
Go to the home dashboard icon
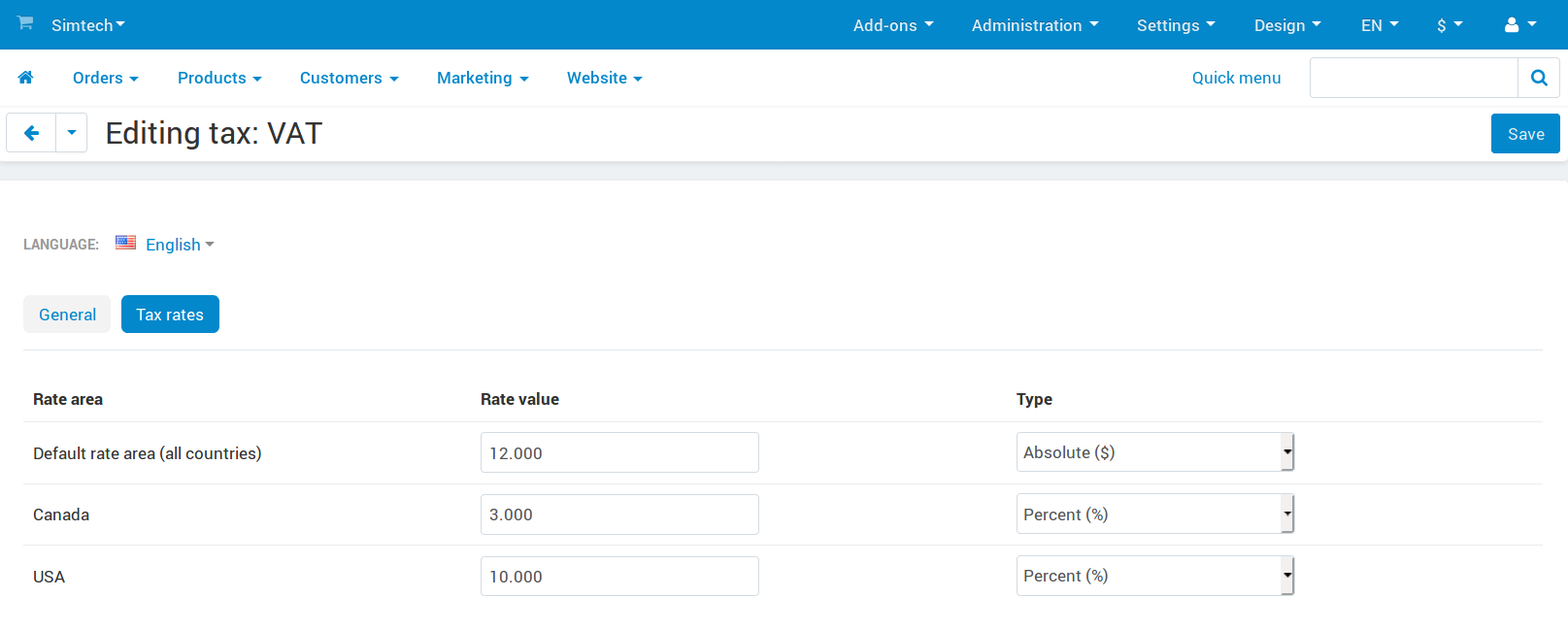tap(25, 78)
